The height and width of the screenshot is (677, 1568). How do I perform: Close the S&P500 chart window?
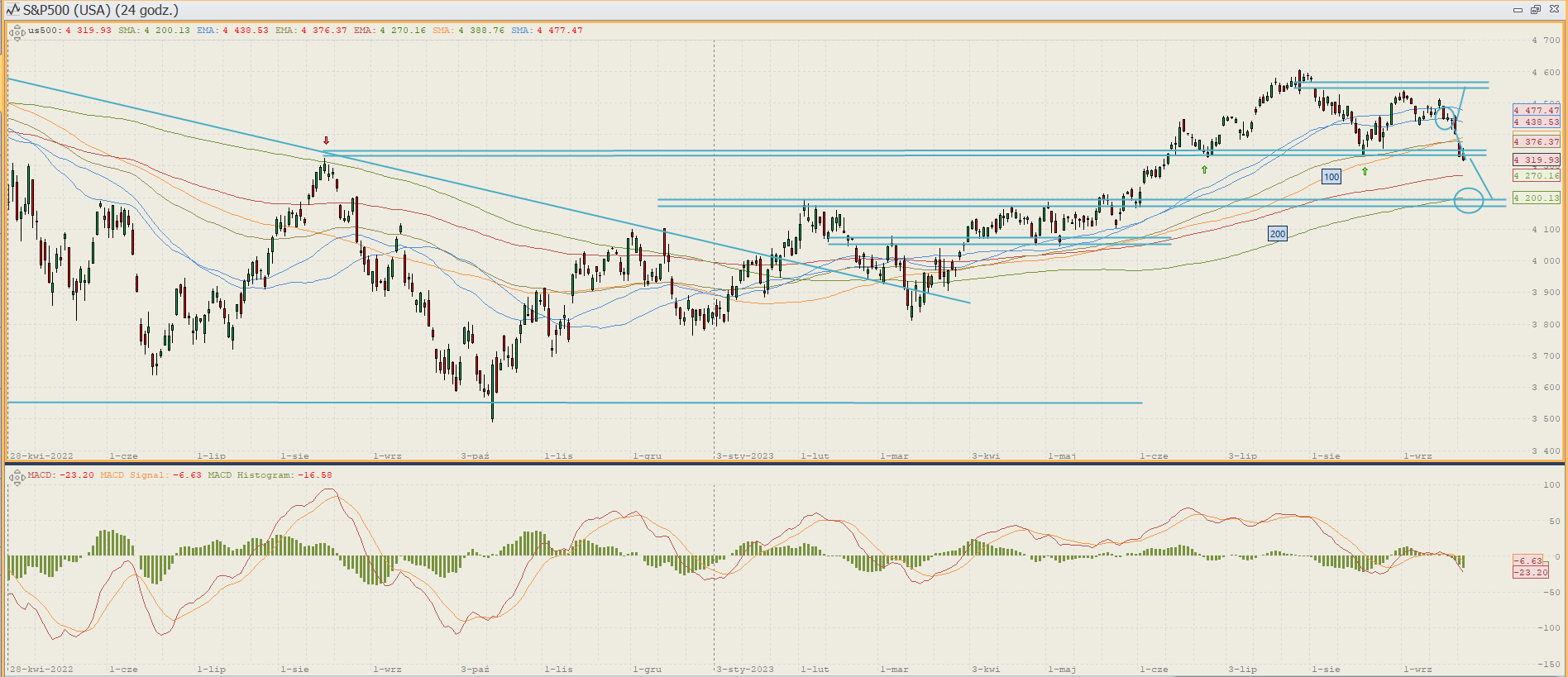[x=1553, y=10]
